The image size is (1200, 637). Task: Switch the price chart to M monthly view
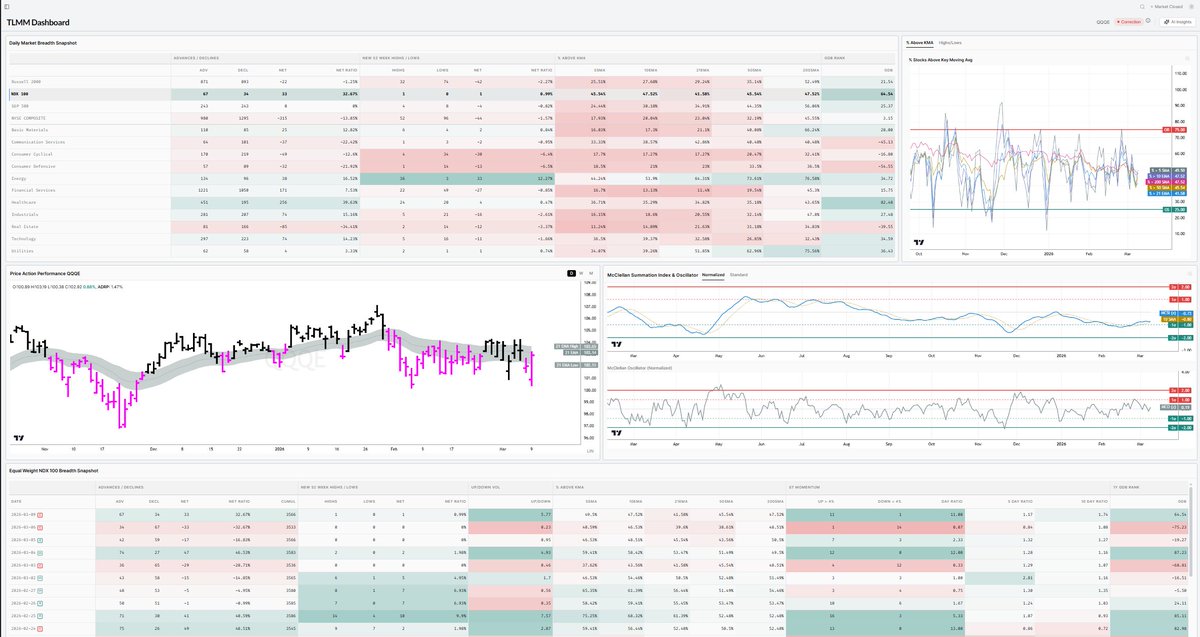(591, 273)
